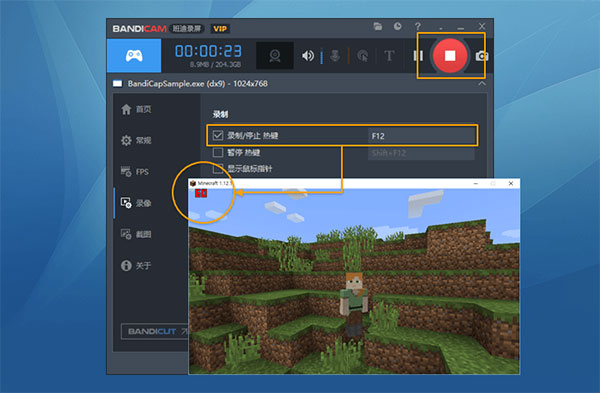Image resolution: width=600 pixels, height=393 pixels.
Task: Collapse the panel with the chevron arrow
Action: (x=482, y=83)
